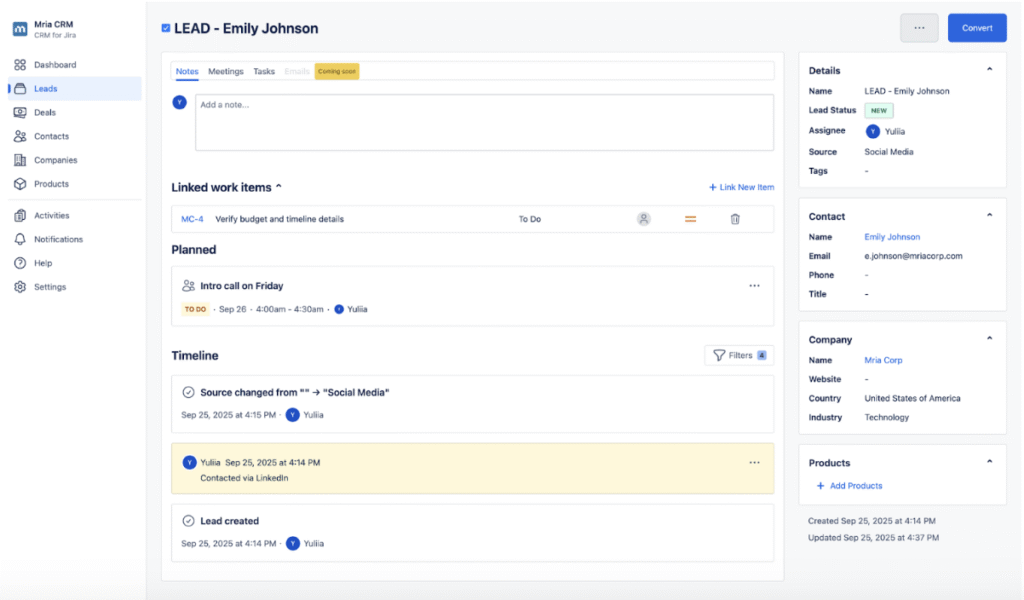Click the Coming soon badge

click(337, 71)
